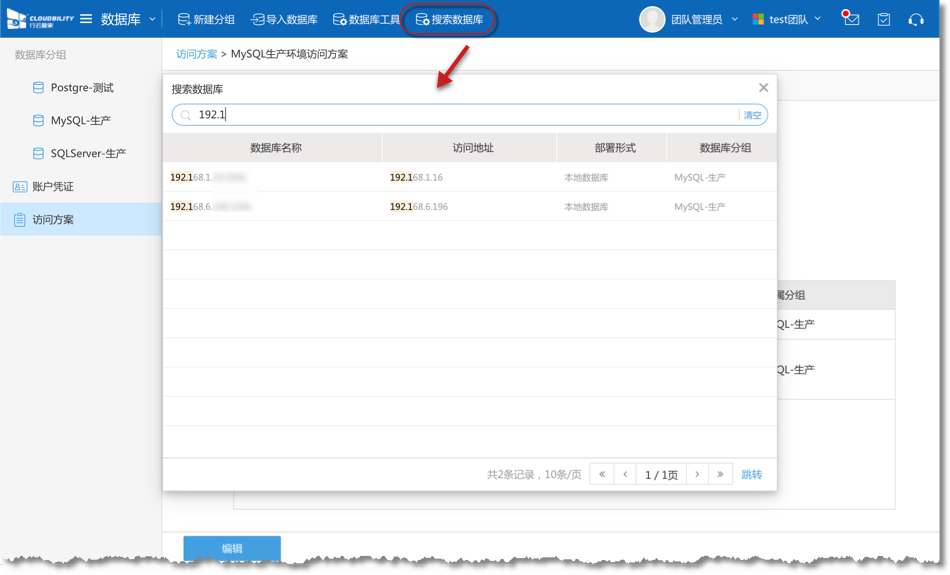This screenshot has height=575, width=950.
Task: Select SQLServer-生产 group in sidebar
Action: point(88,153)
